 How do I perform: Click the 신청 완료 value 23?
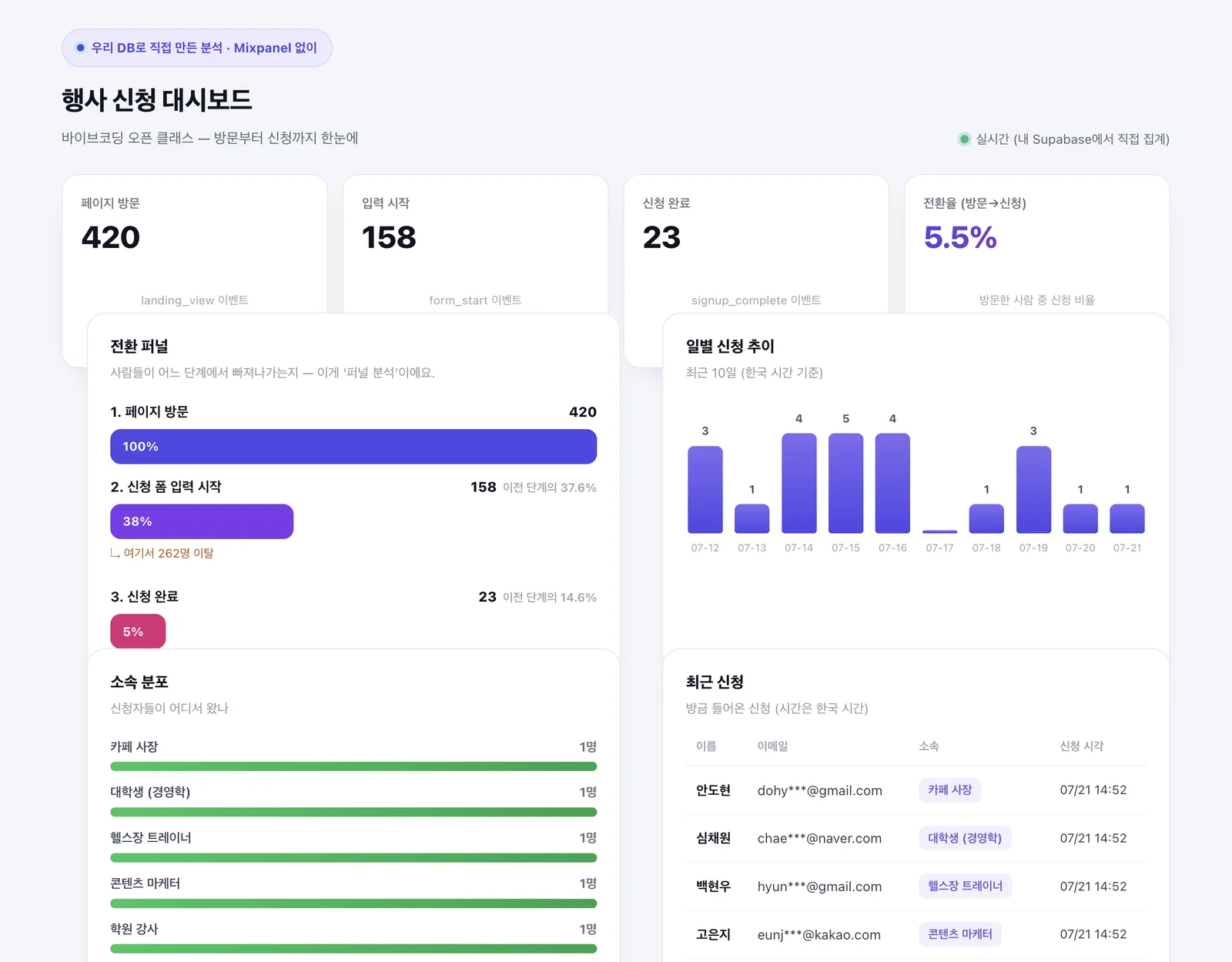coord(662,237)
